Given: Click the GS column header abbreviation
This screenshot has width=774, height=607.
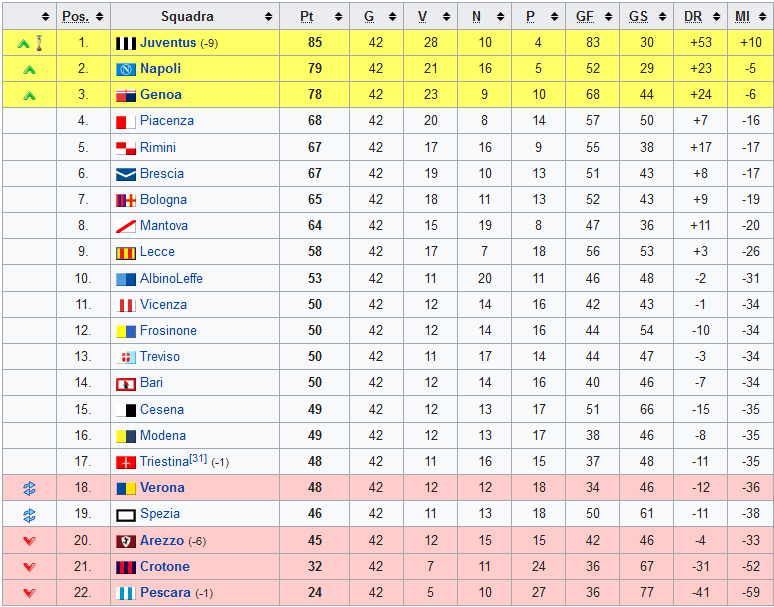Looking at the screenshot, I should point(638,17).
